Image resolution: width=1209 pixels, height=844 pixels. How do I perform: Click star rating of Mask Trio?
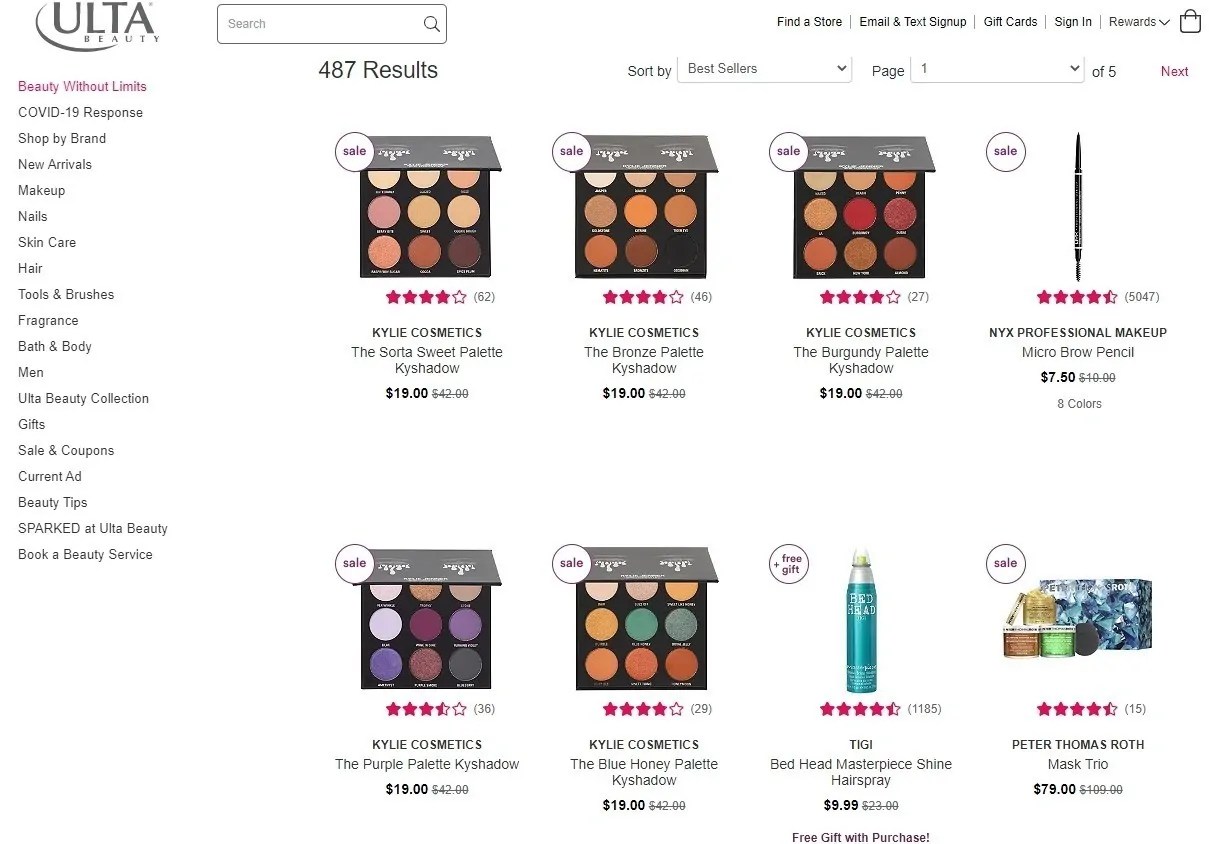[x=1077, y=709]
